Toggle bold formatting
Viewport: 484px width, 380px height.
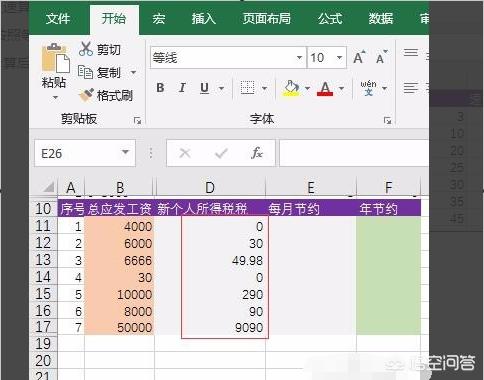160,88
